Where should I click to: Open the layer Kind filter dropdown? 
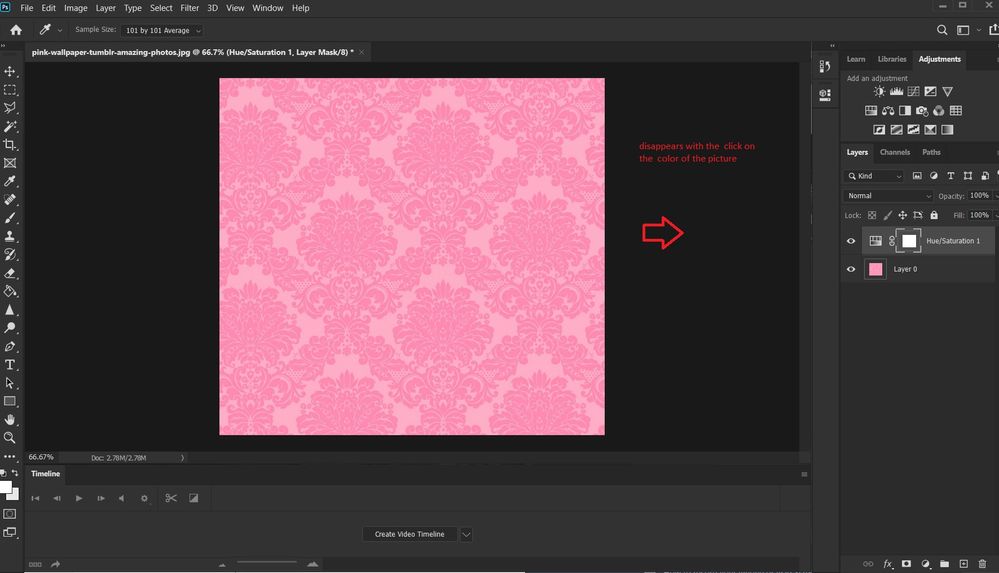(x=874, y=176)
